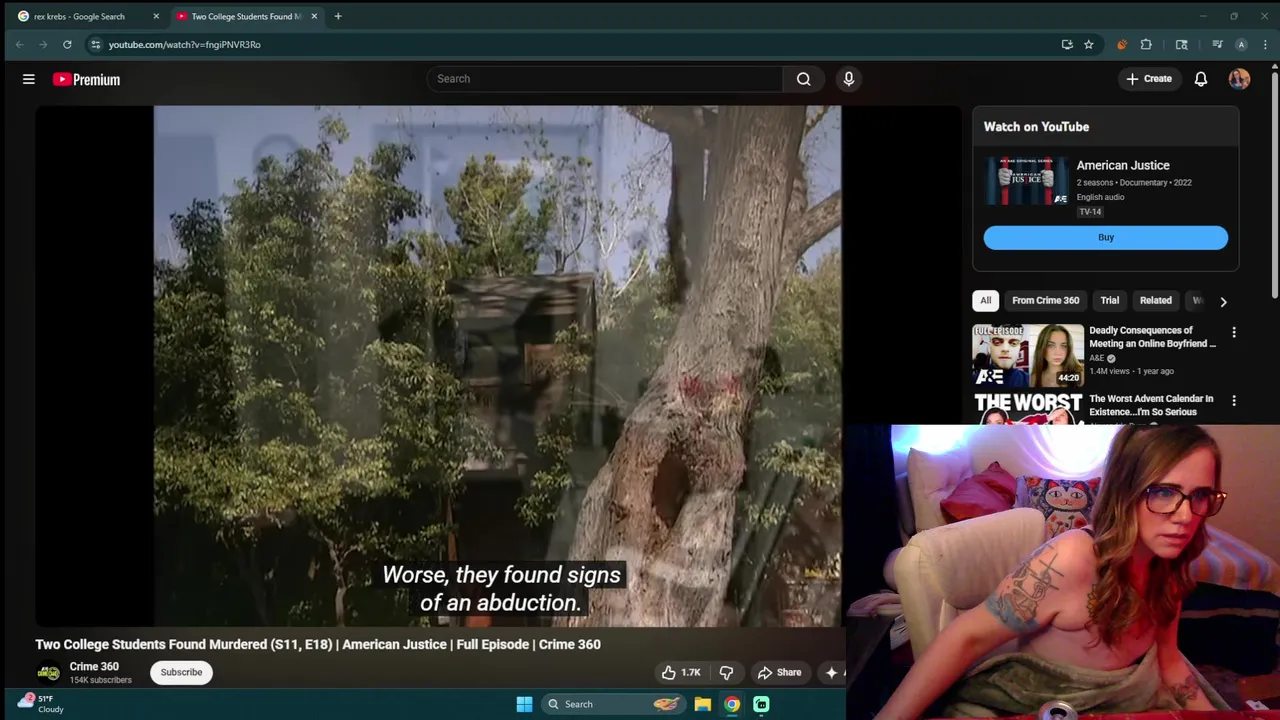Screen dimensions: 1280x720
Task: Open the weather widget showing 51°F Cloudy
Action: click(40, 704)
